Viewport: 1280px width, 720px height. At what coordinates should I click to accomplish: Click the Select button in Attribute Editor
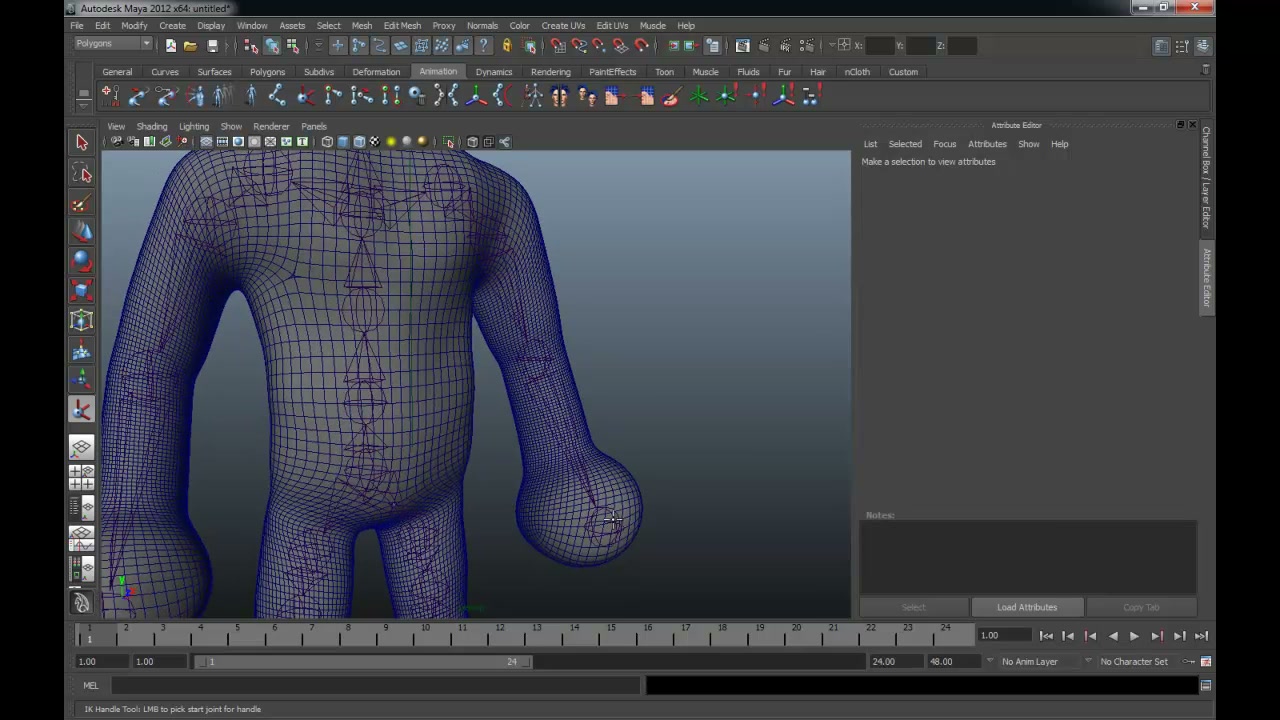tap(914, 607)
